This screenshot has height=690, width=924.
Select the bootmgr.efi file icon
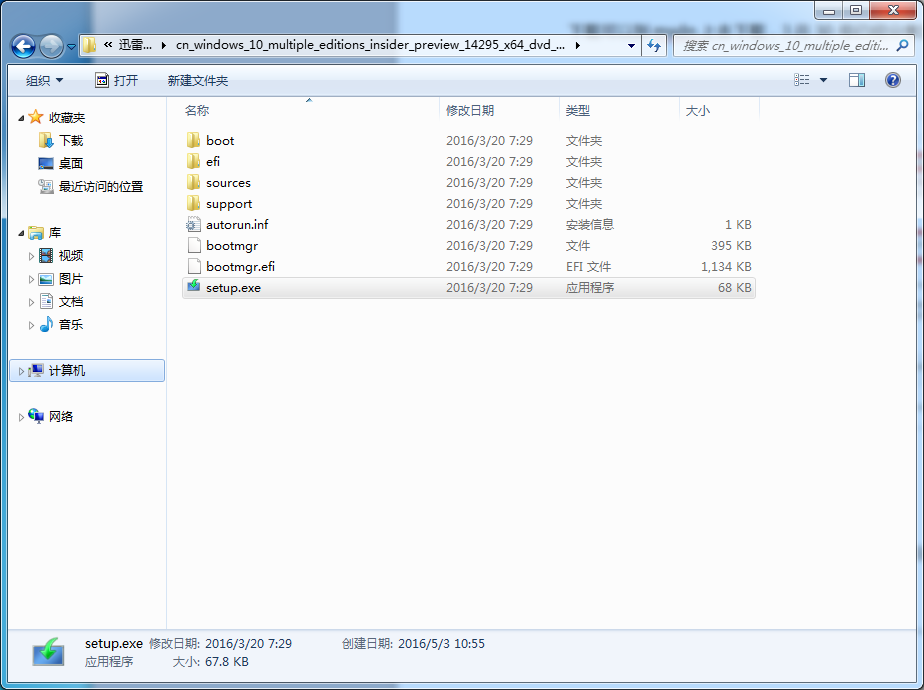click(x=193, y=266)
